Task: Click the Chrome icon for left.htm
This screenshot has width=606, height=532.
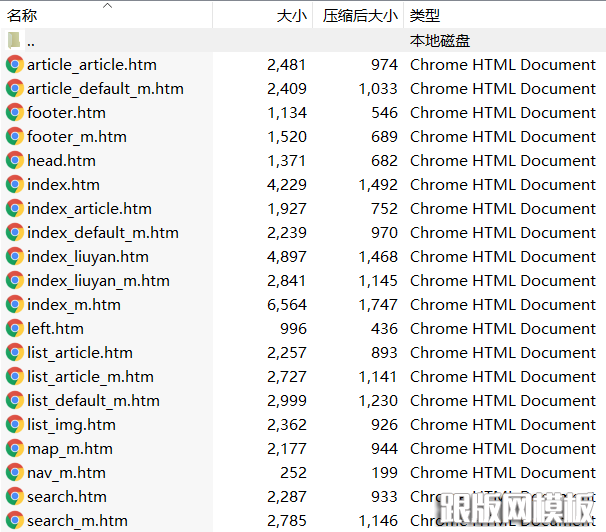Action: (15, 328)
